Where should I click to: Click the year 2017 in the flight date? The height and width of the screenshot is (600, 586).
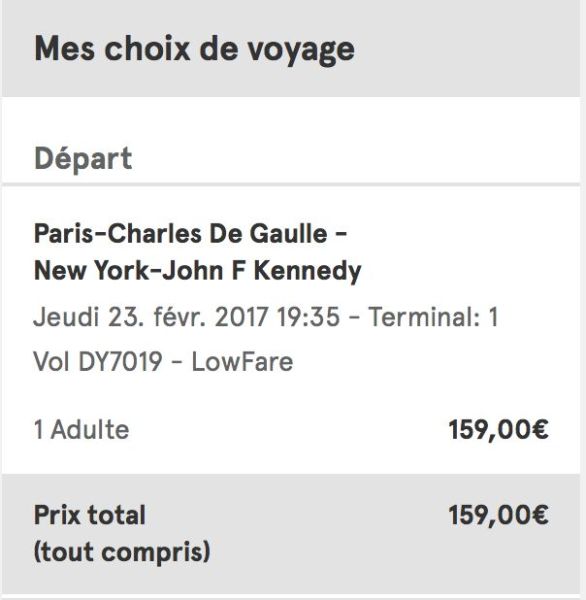pos(241,317)
